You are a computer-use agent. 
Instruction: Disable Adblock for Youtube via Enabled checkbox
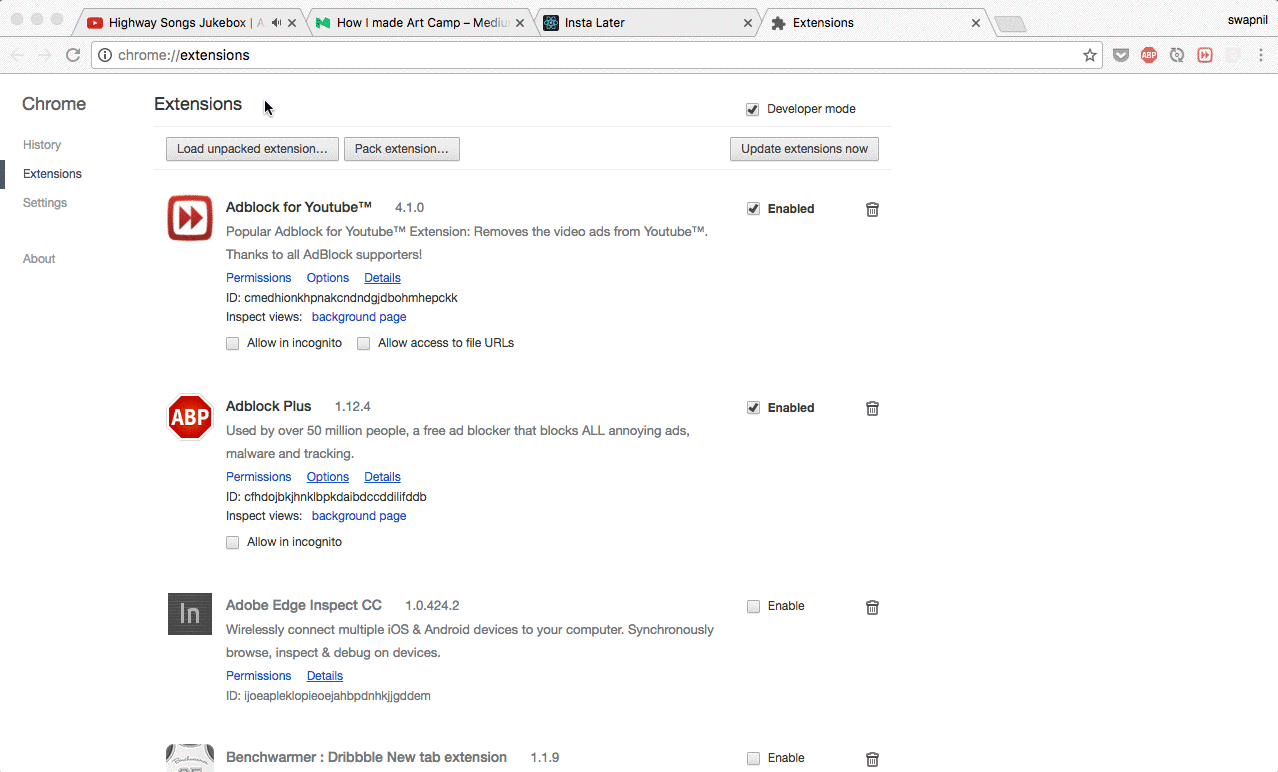(x=753, y=209)
